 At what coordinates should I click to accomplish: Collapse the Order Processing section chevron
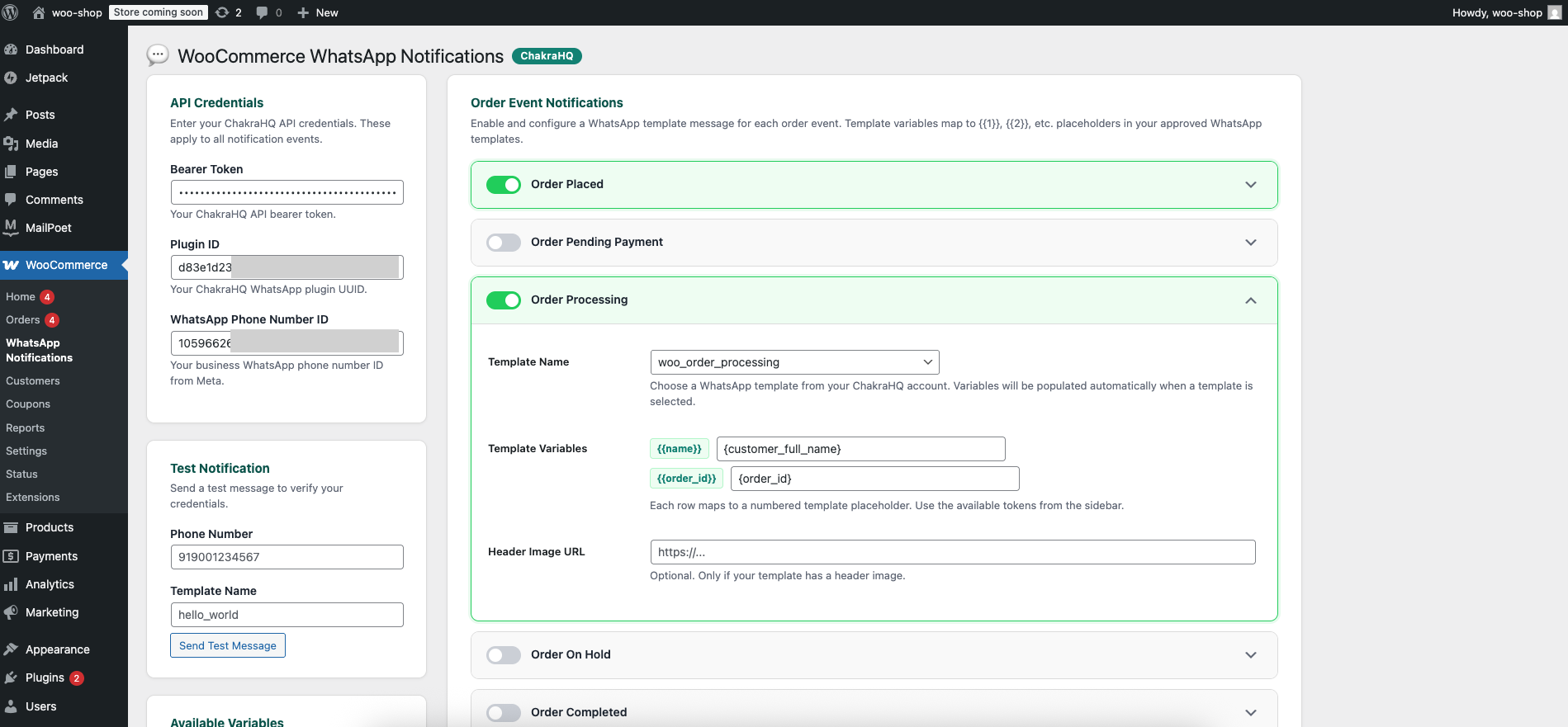coord(1250,300)
